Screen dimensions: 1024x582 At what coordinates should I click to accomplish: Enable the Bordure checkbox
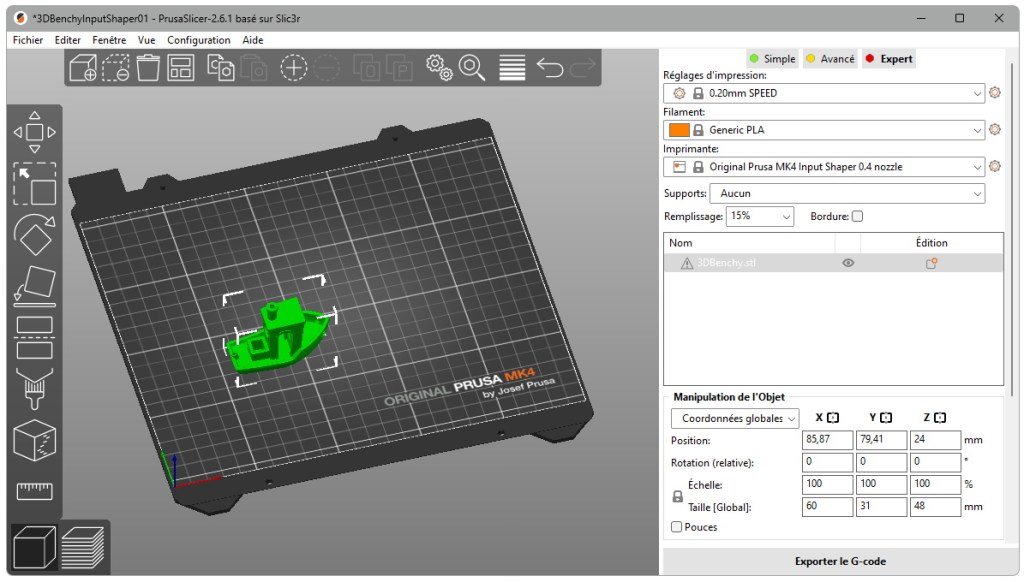pos(856,216)
